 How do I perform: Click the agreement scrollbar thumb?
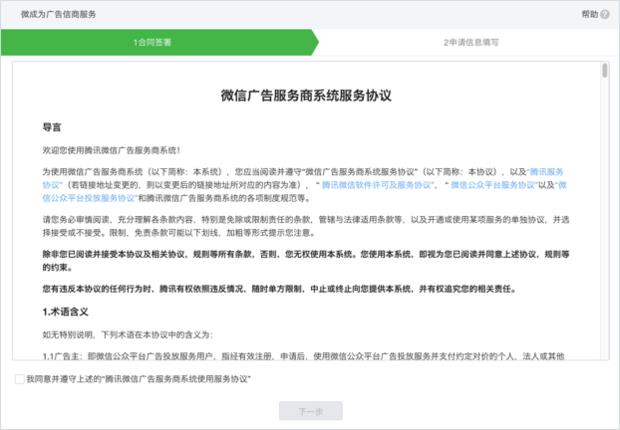coord(605,70)
